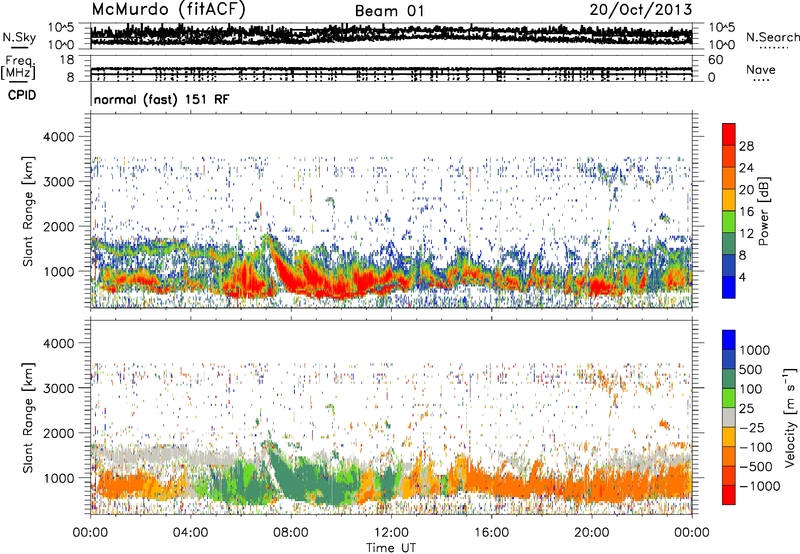Click the 'Freq. [MHz]' axis label
The width and height of the screenshot is (800, 554).
pyautogui.click(x=18, y=68)
